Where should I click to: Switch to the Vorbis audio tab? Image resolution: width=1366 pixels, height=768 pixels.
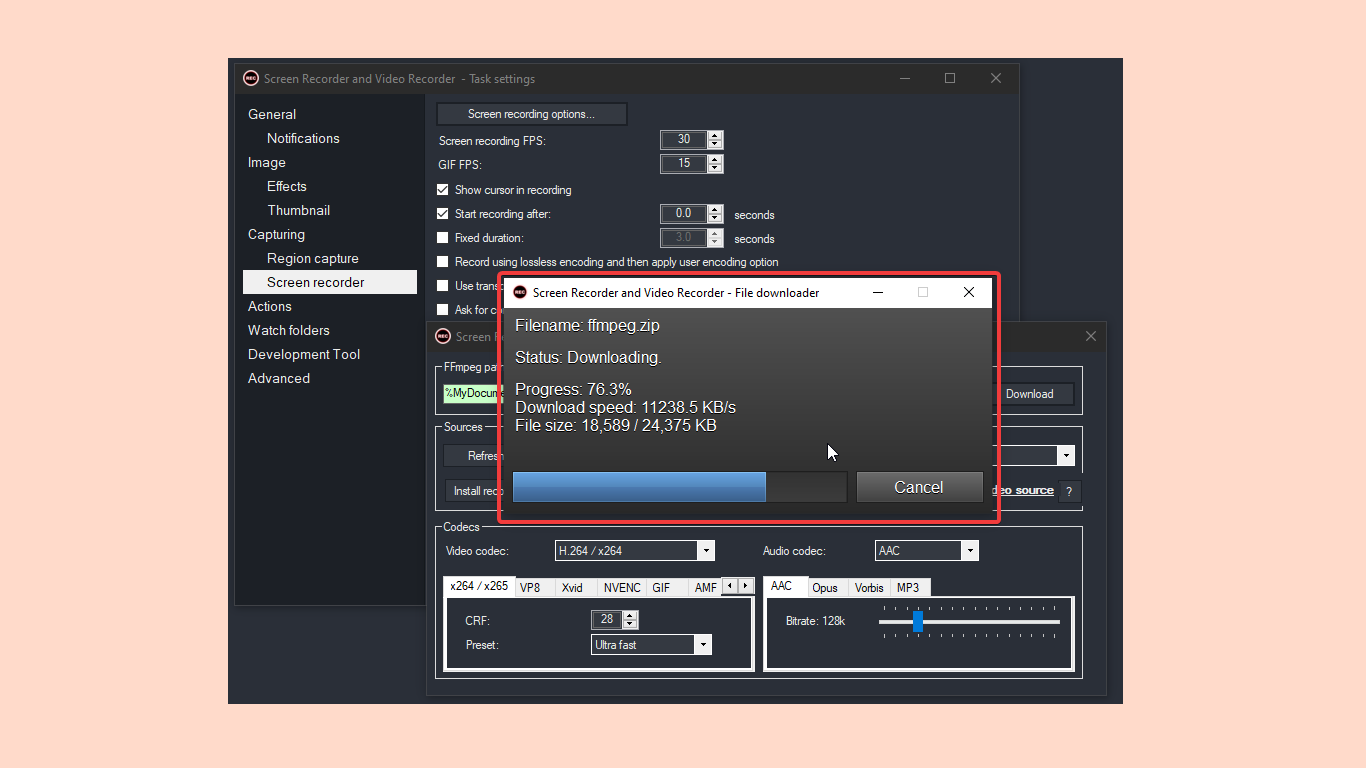pos(869,588)
